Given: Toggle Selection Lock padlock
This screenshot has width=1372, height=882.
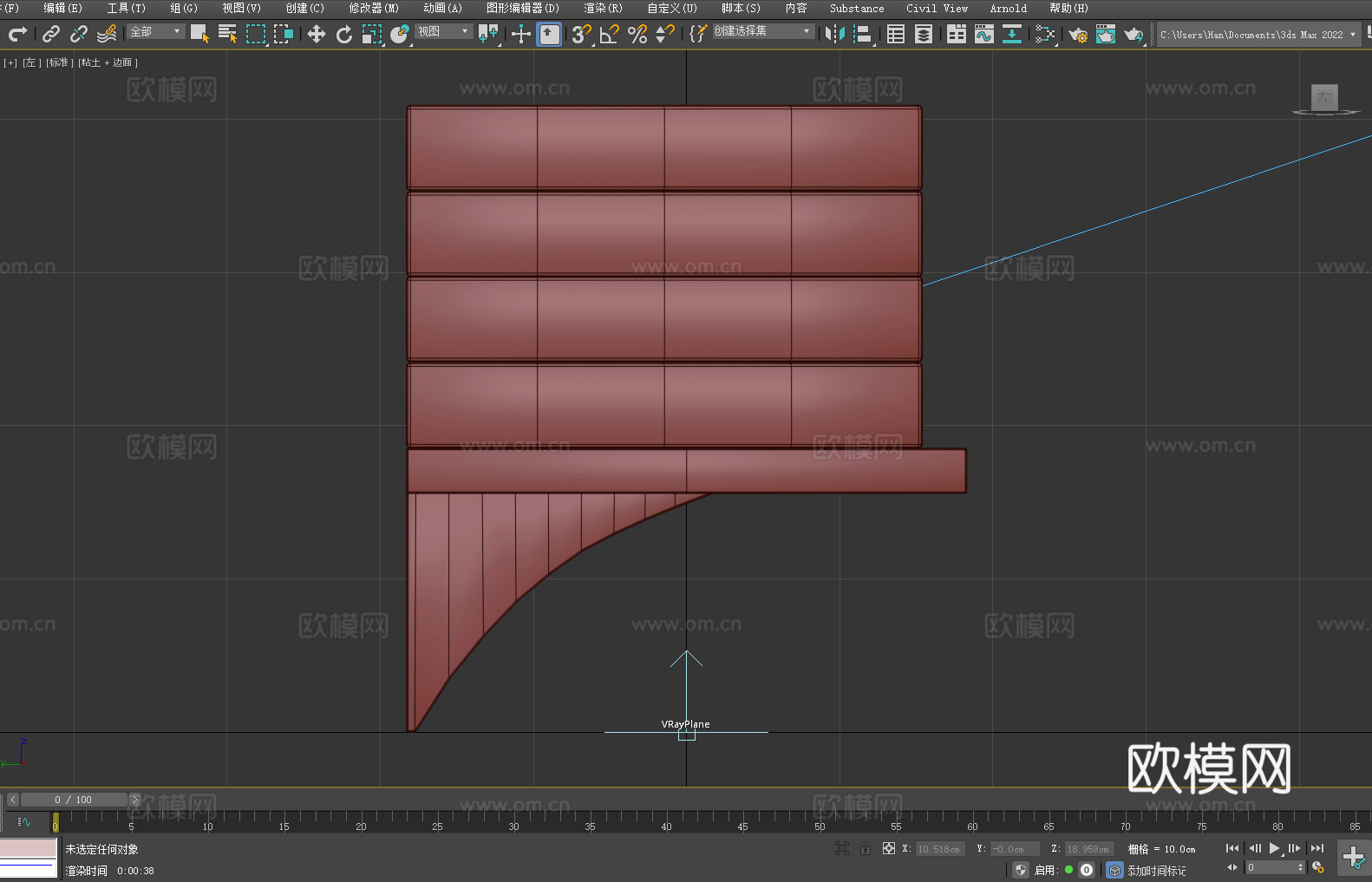Looking at the screenshot, I should [x=866, y=848].
